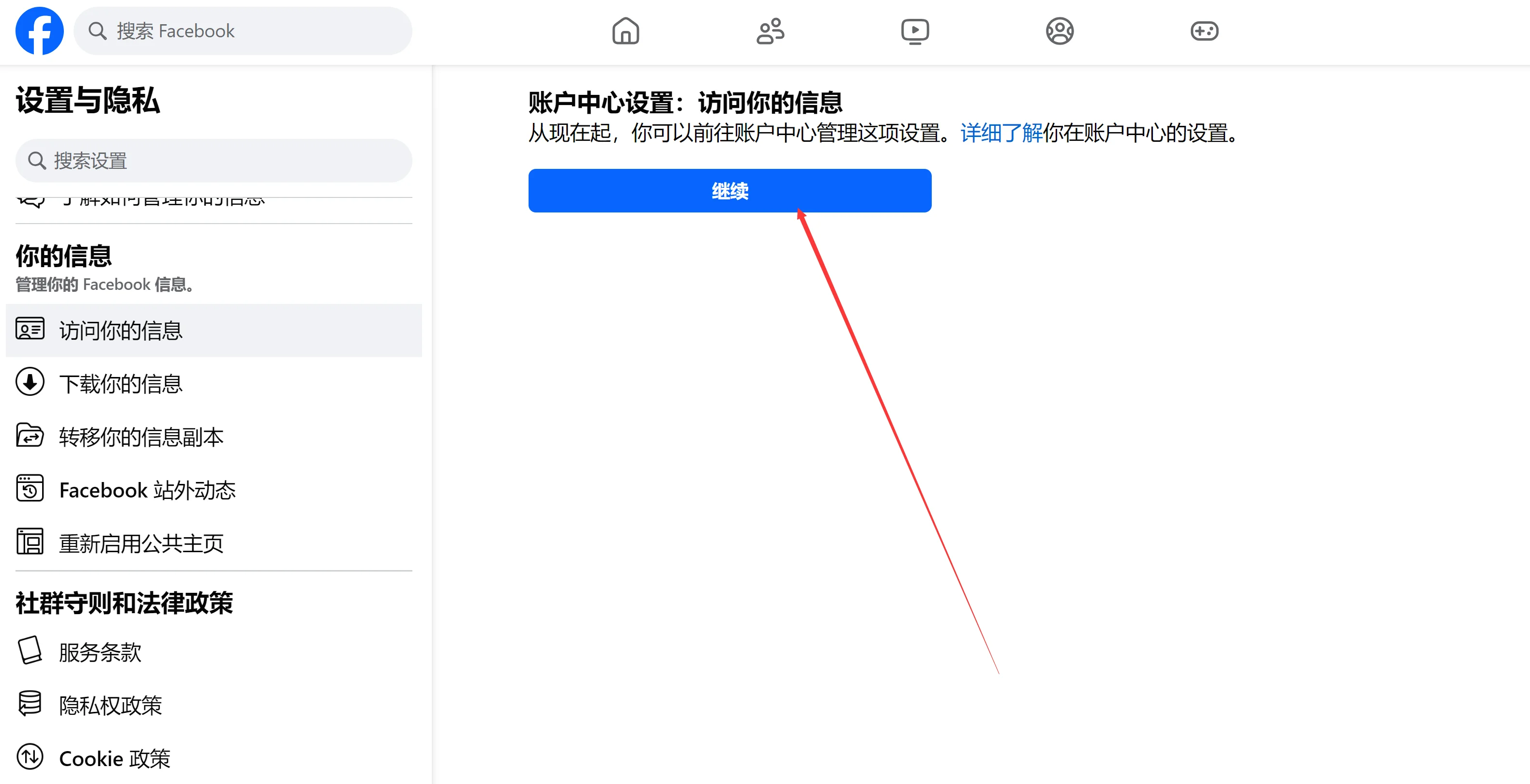The image size is (1530, 784).
Task: Select 下载你的信息 menu item
Action: [214, 384]
